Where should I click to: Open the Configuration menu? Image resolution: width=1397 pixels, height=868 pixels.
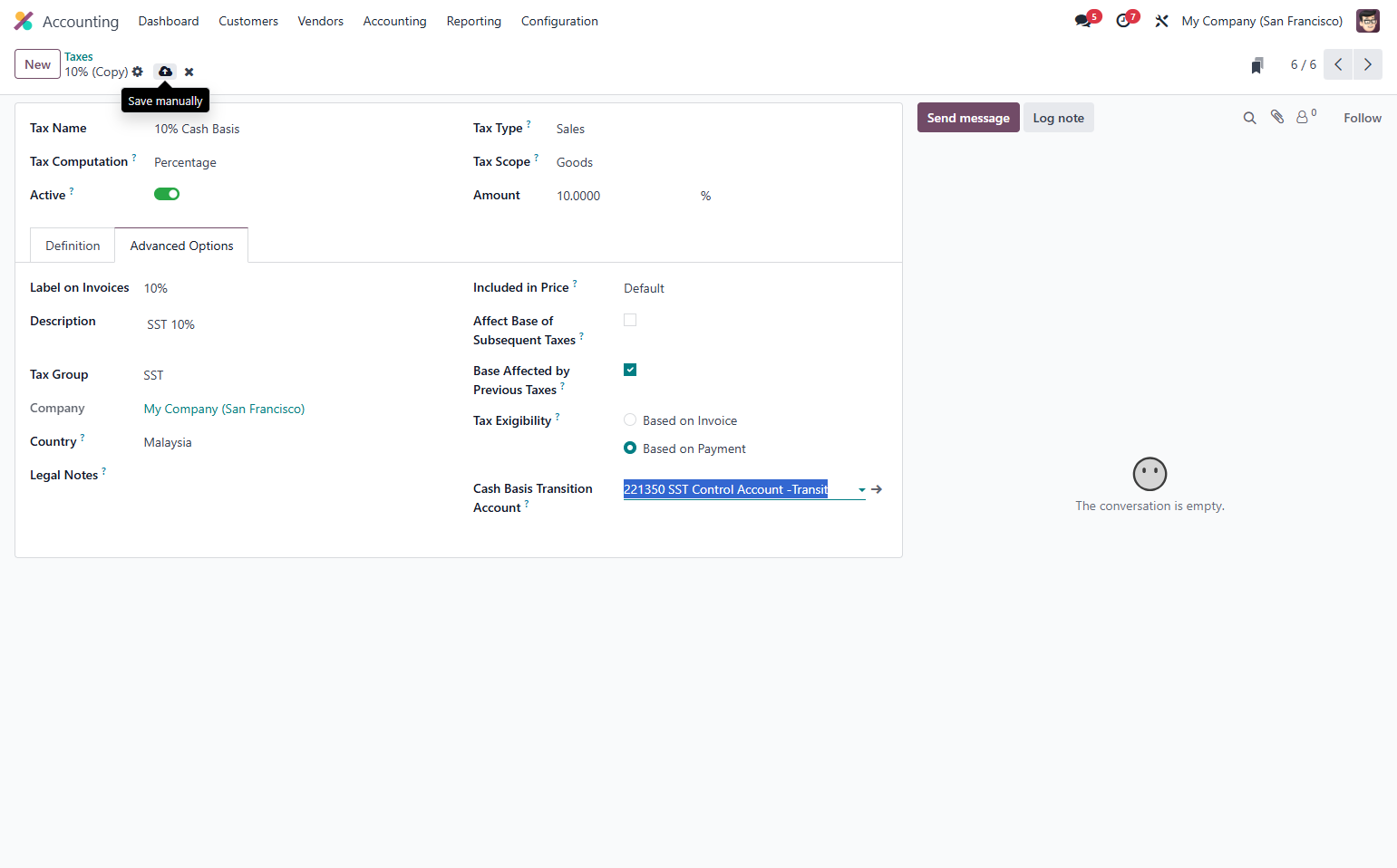pos(559,21)
